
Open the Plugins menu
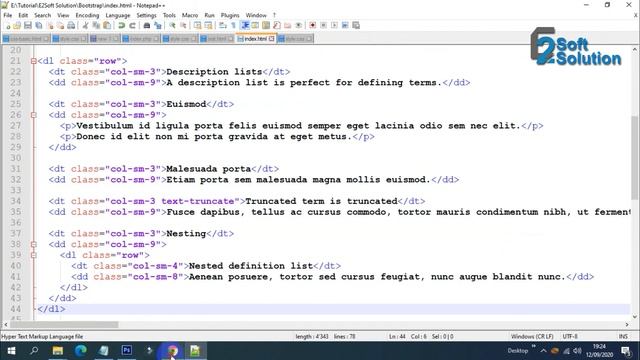click(x=230, y=15)
